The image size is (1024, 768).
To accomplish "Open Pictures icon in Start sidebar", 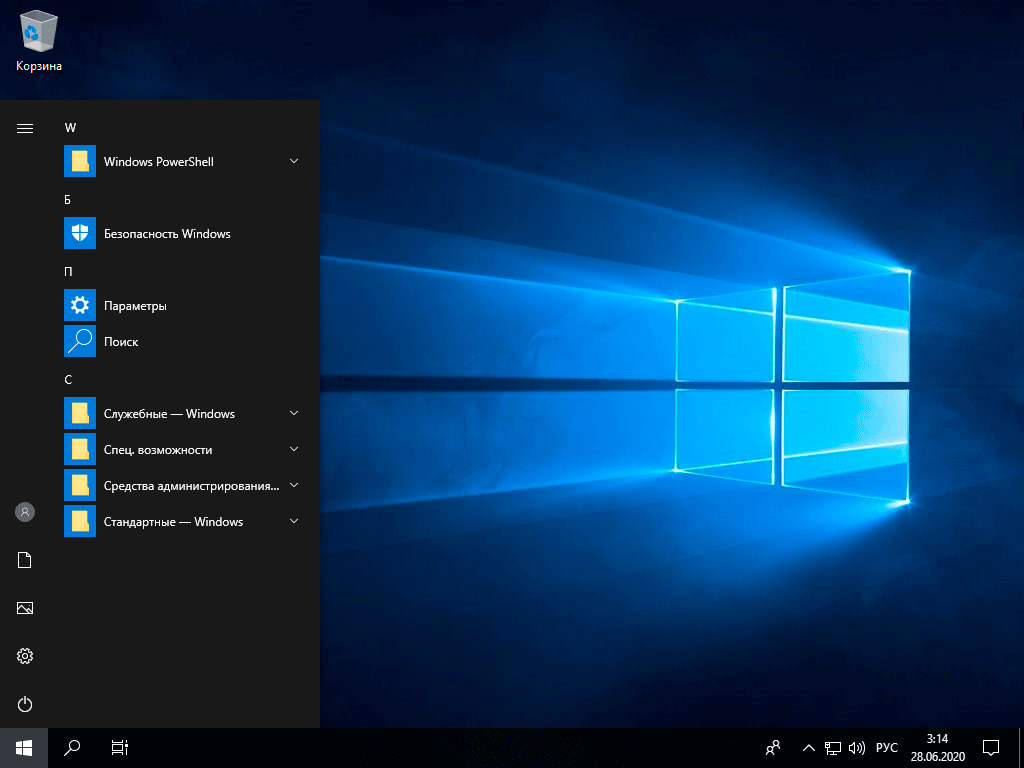I will tap(25, 608).
